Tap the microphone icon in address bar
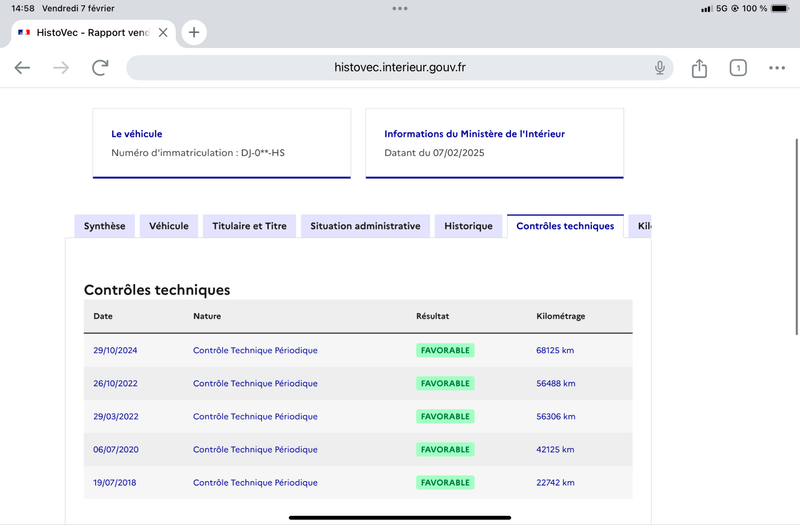800x525 pixels. click(660, 67)
